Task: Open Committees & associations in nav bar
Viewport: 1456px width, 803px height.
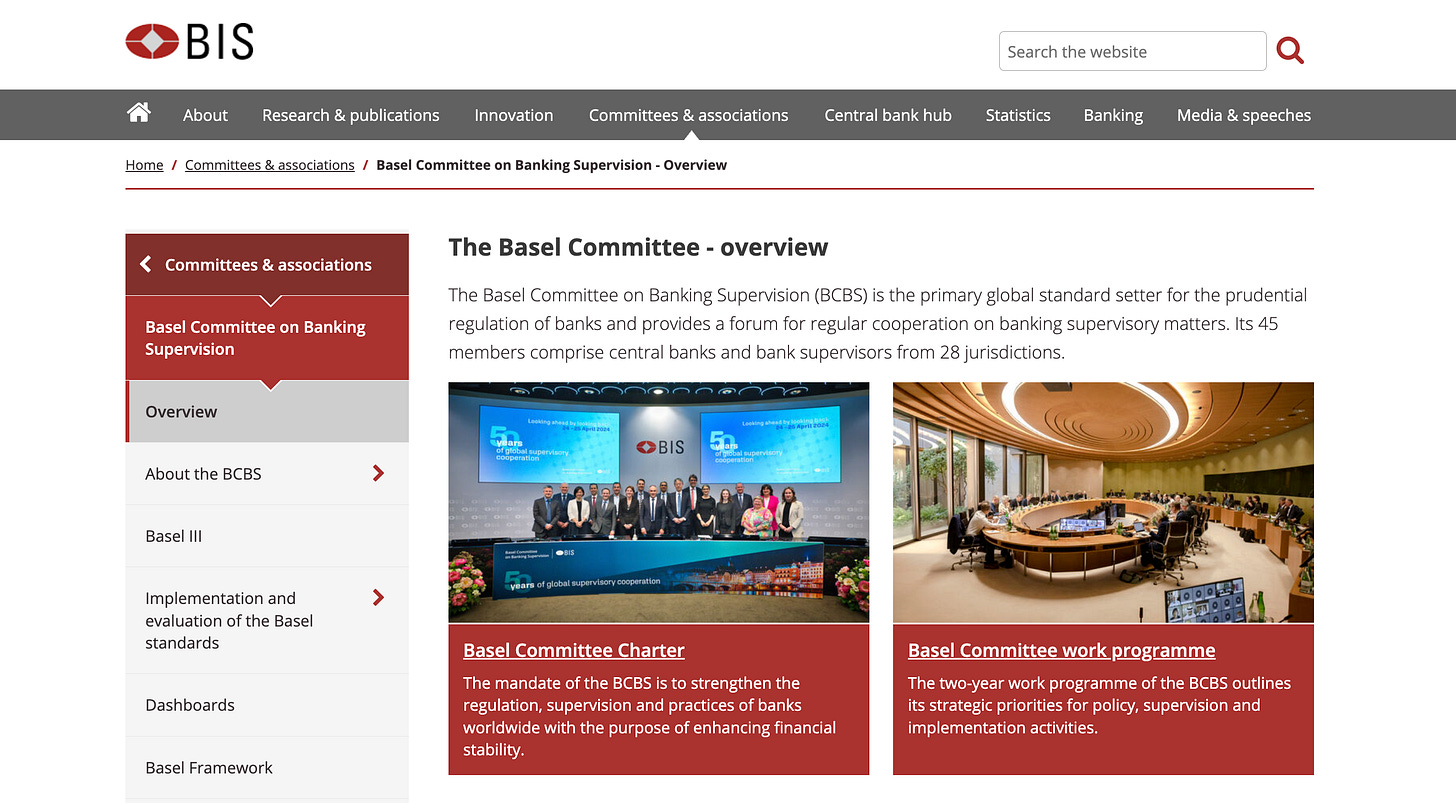Action: click(688, 115)
